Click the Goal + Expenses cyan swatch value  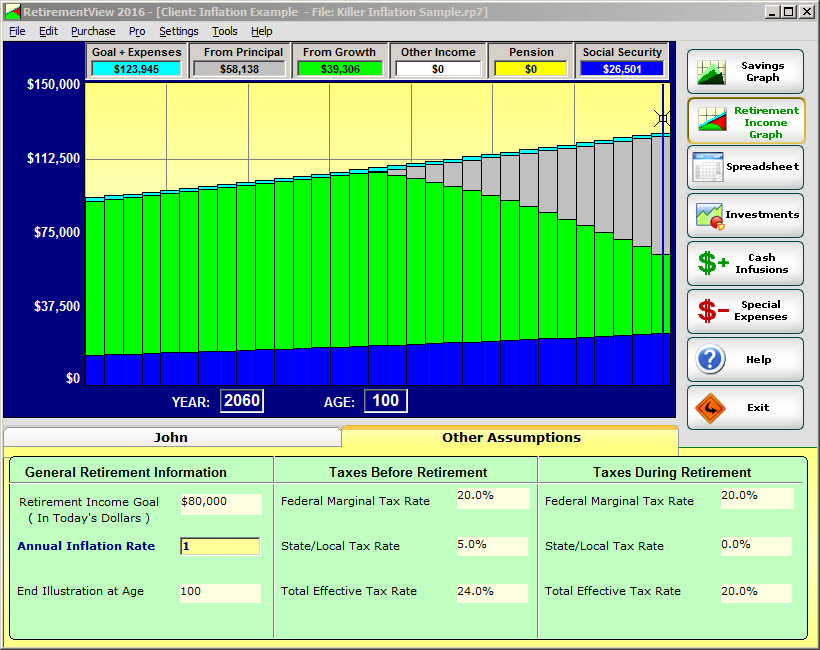tap(136, 69)
